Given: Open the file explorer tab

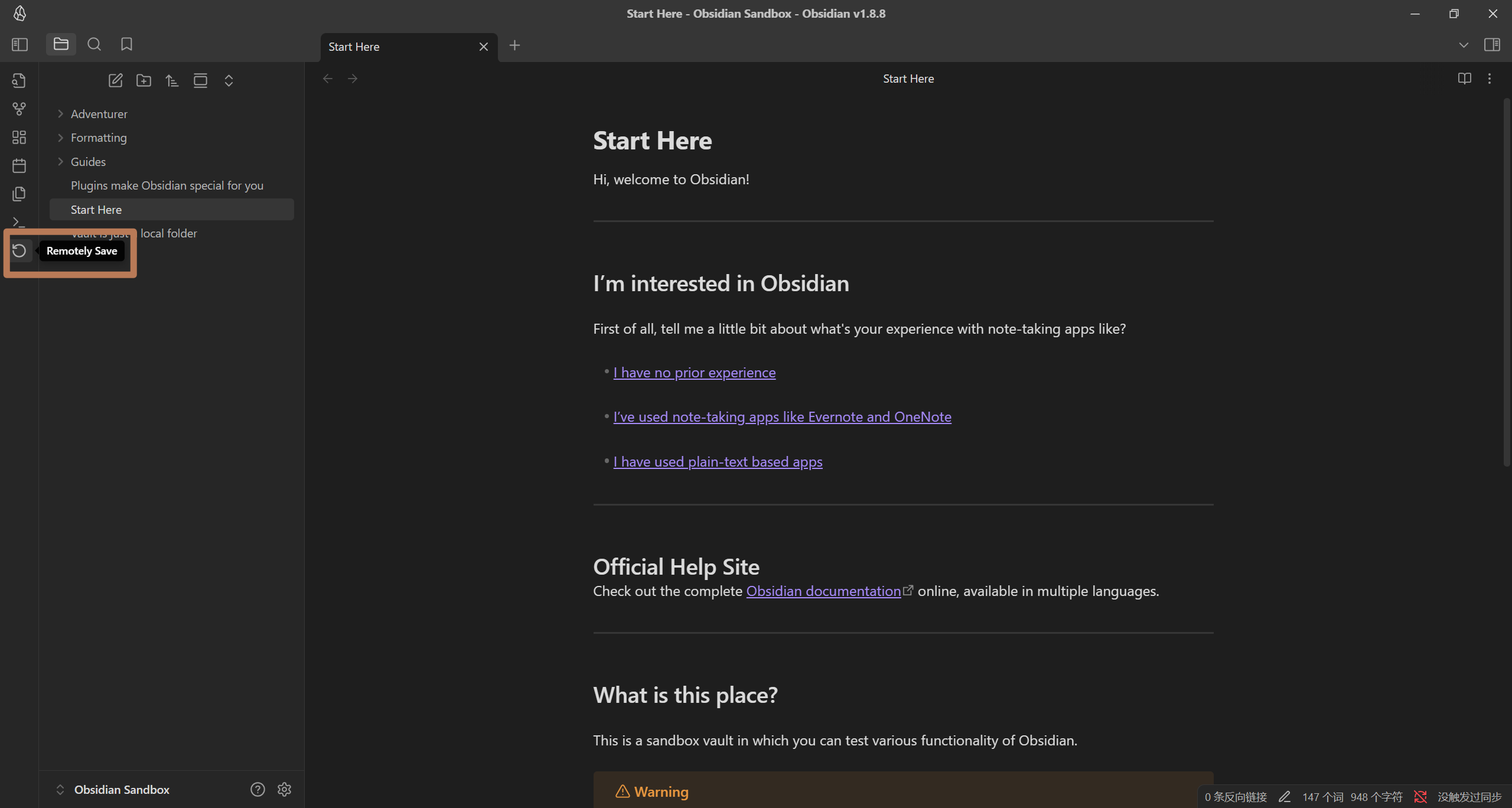Looking at the screenshot, I should tap(61, 44).
